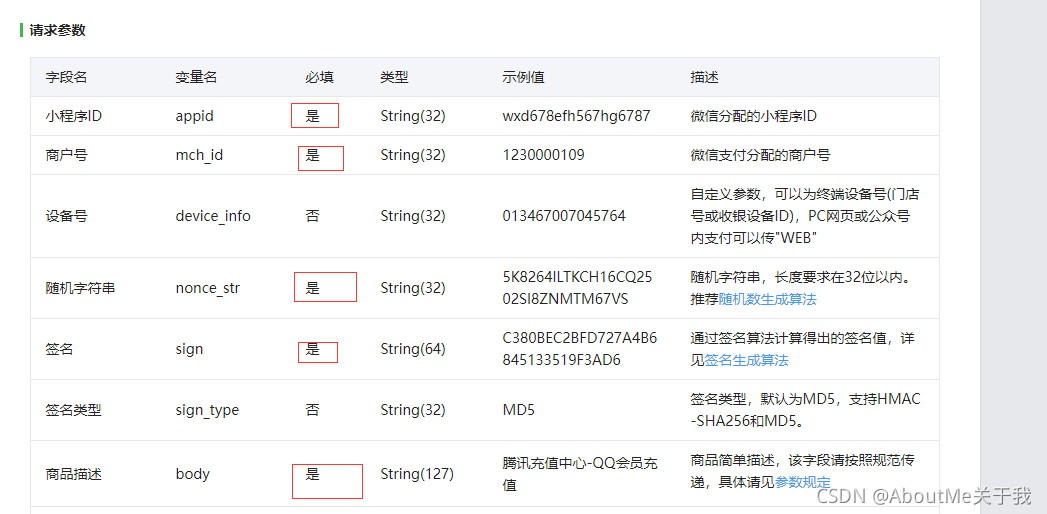The width and height of the screenshot is (1047, 514).
Task: Select example value starting 5K8264ILTKCH16CQ25
Action: [x=578, y=288]
